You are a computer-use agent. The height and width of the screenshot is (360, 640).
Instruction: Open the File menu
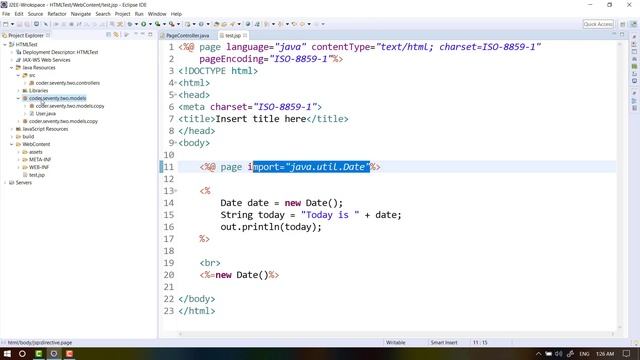coord(6,14)
